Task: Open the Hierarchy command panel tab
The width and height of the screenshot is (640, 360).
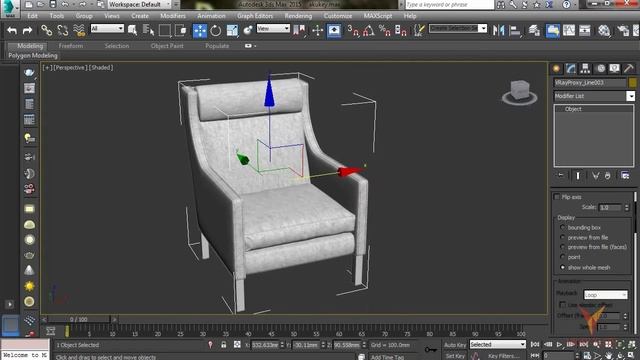Action: [x=585, y=69]
